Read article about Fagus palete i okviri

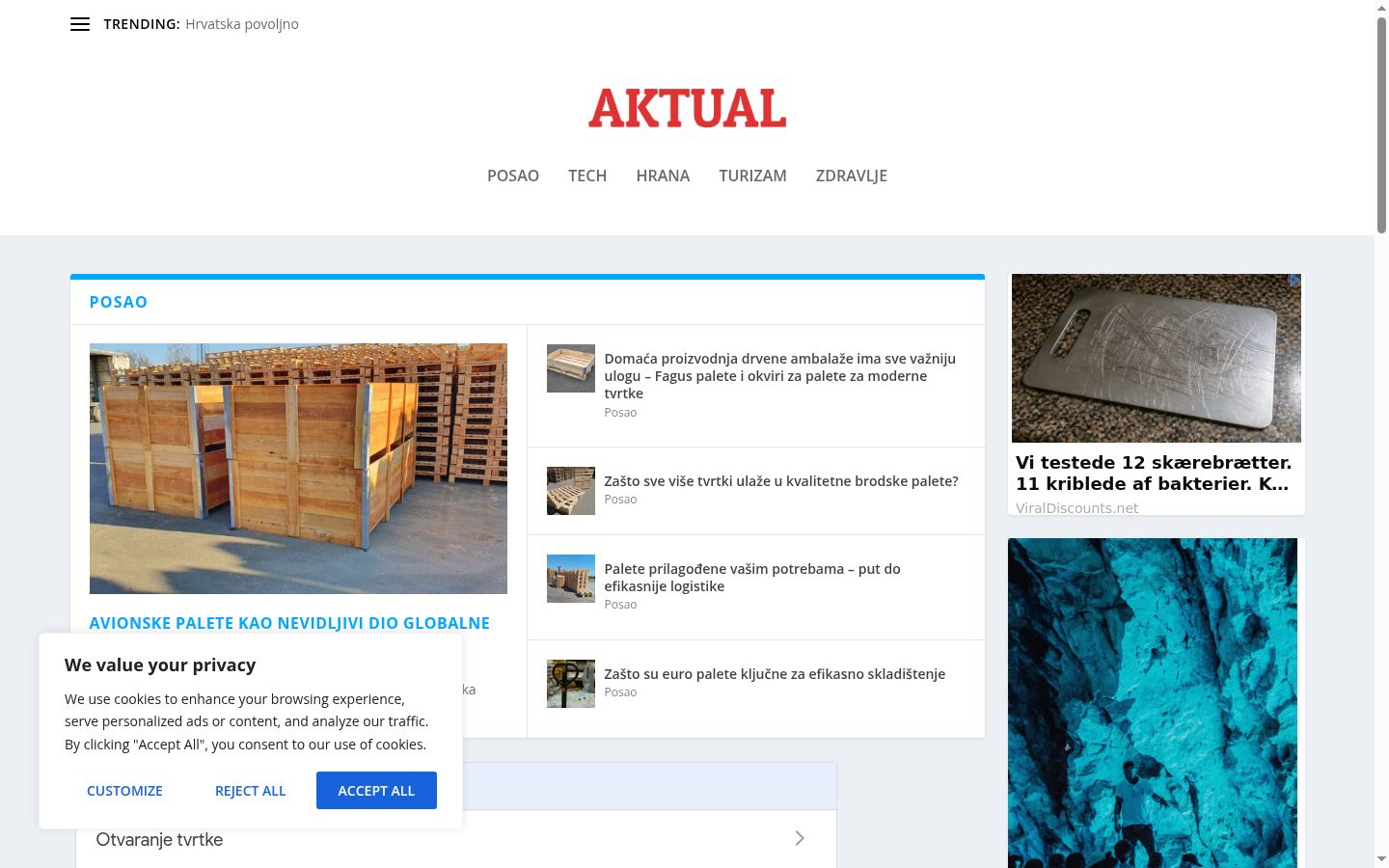tap(780, 376)
